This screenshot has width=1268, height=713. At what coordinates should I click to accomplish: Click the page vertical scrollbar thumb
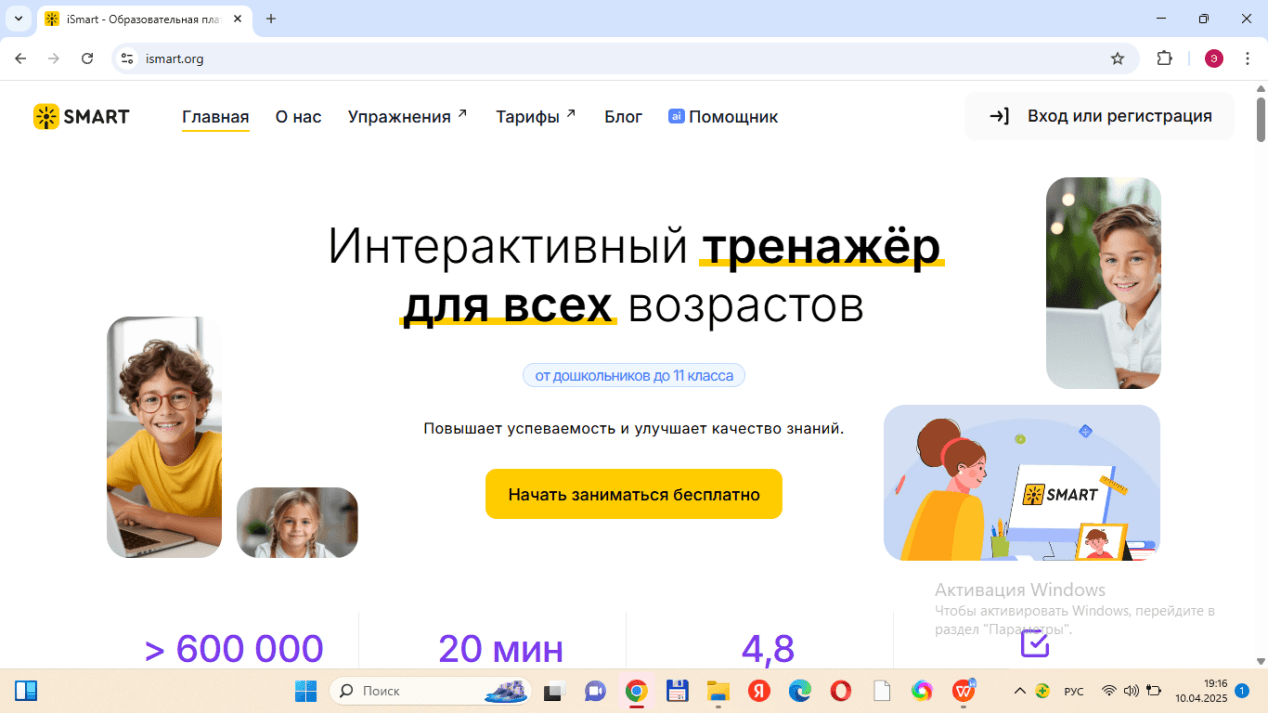1260,120
